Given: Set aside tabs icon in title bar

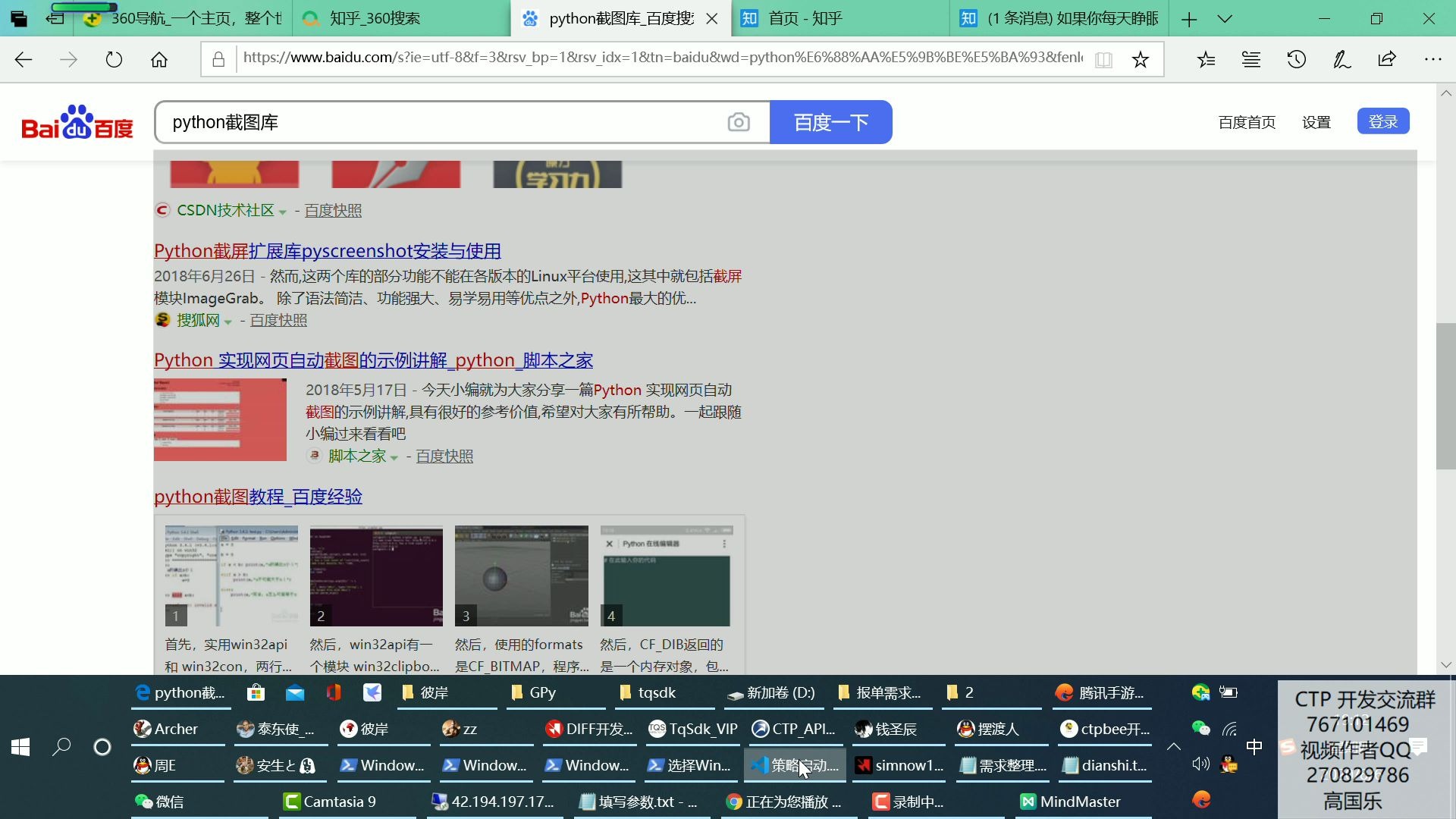Looking at the screenshot, I should [55, 19].
